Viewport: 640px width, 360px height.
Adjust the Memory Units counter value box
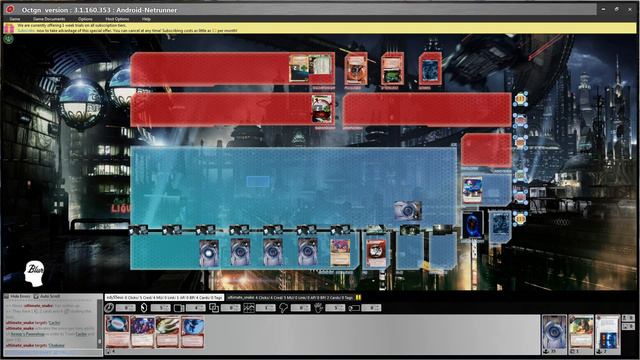pos(196,308)
